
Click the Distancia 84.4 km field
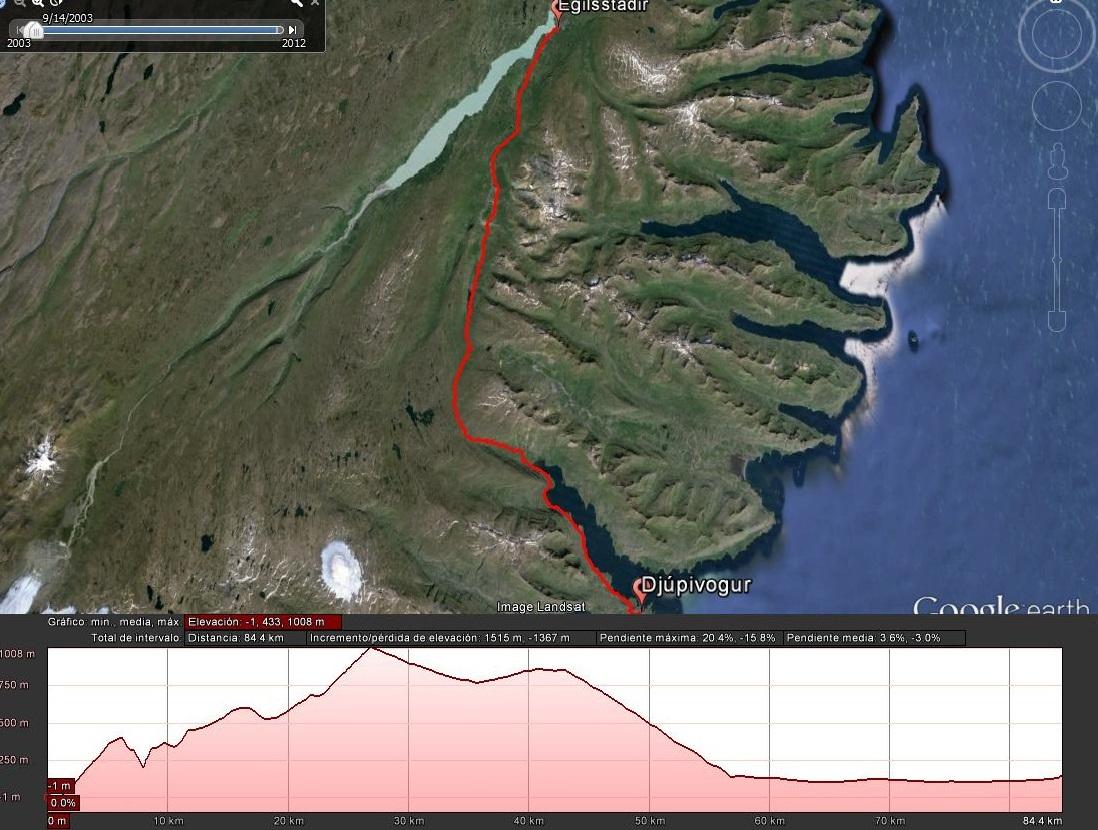click(x=245, y=638)
